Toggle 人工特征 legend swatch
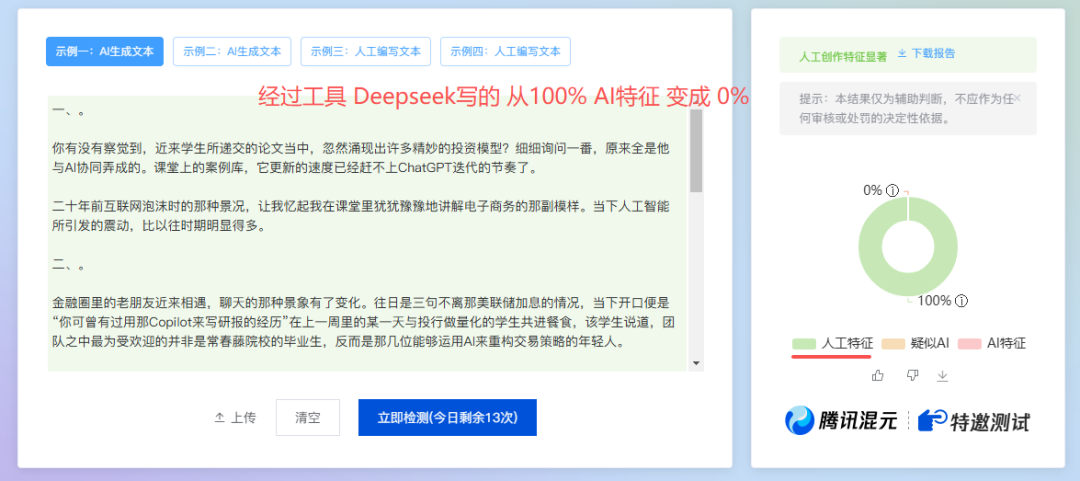1080x481 pixels. 804,343
